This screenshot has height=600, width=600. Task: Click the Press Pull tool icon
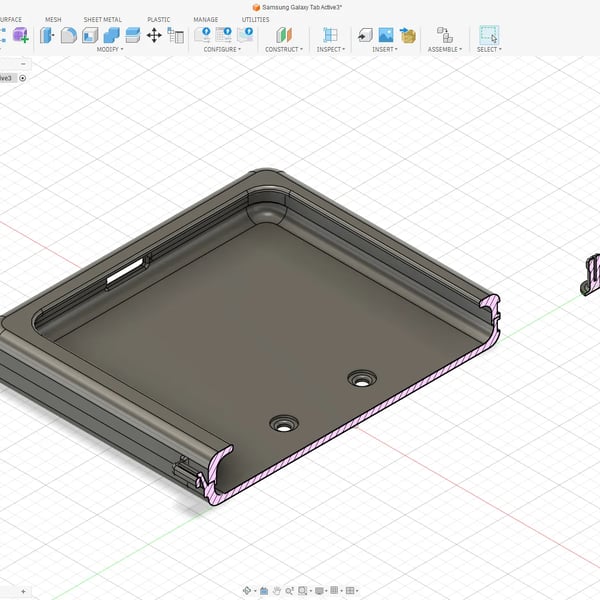(x=47, y=35)
